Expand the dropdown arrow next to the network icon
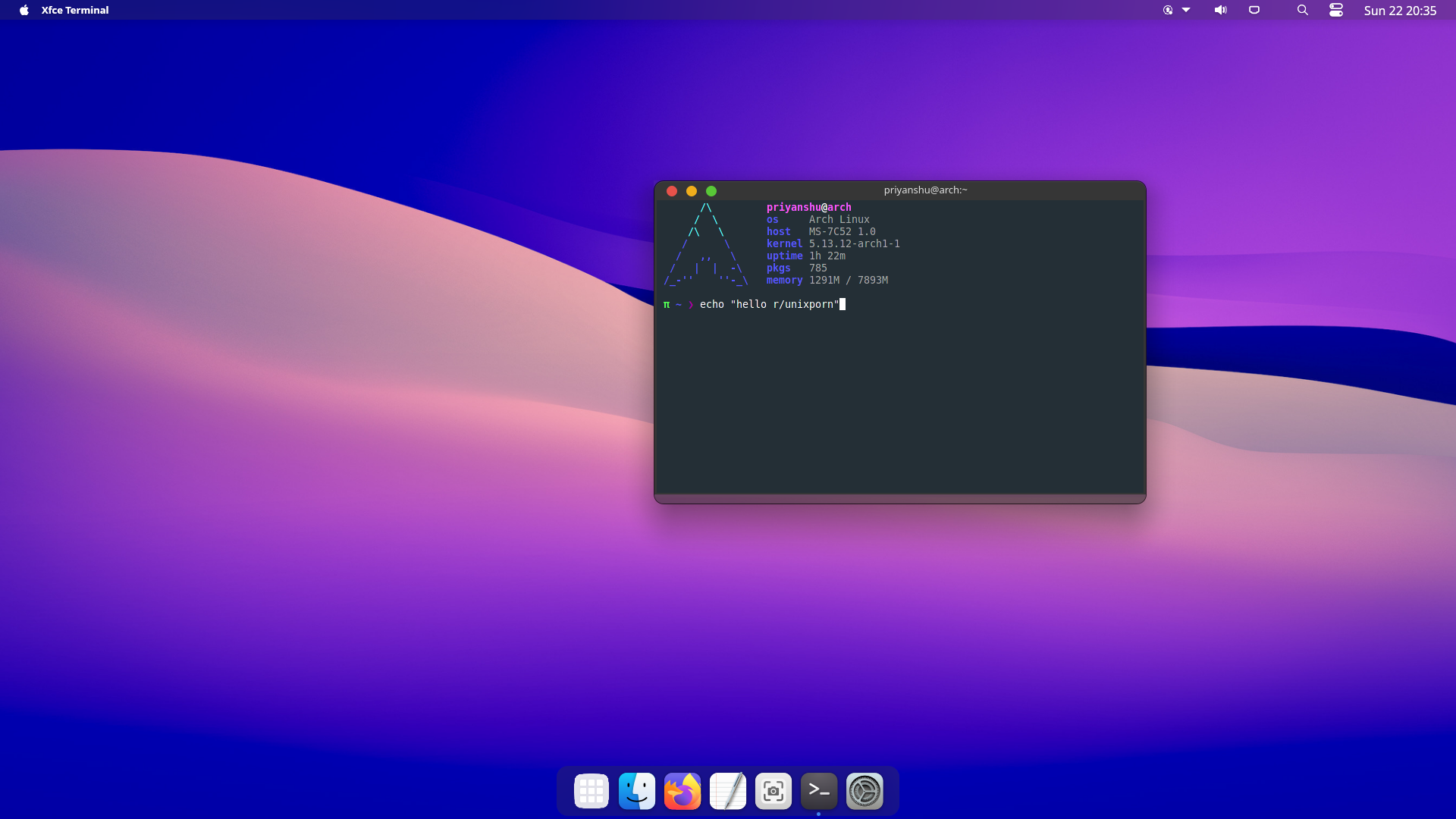The image size is (1456, 819). (1187, 10)
